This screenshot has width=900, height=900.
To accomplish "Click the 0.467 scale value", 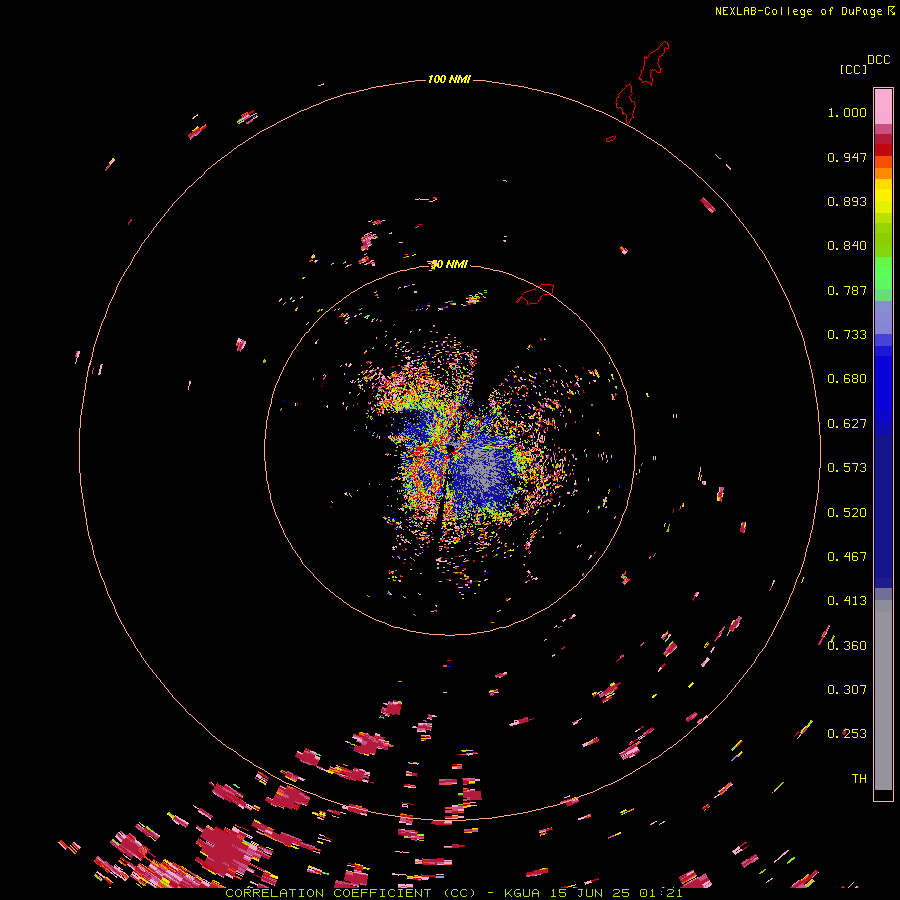I will [847, 557].
